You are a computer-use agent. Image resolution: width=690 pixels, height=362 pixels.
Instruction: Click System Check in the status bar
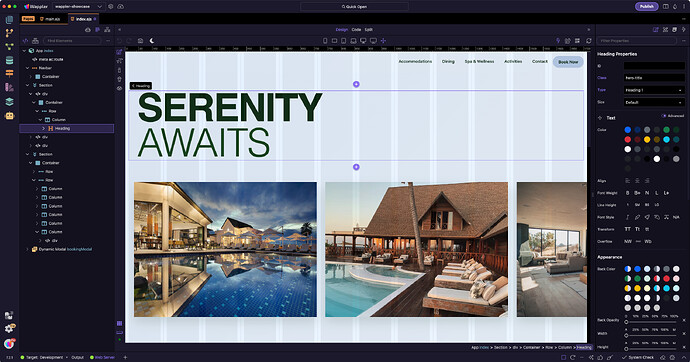(x=638, y=357)
